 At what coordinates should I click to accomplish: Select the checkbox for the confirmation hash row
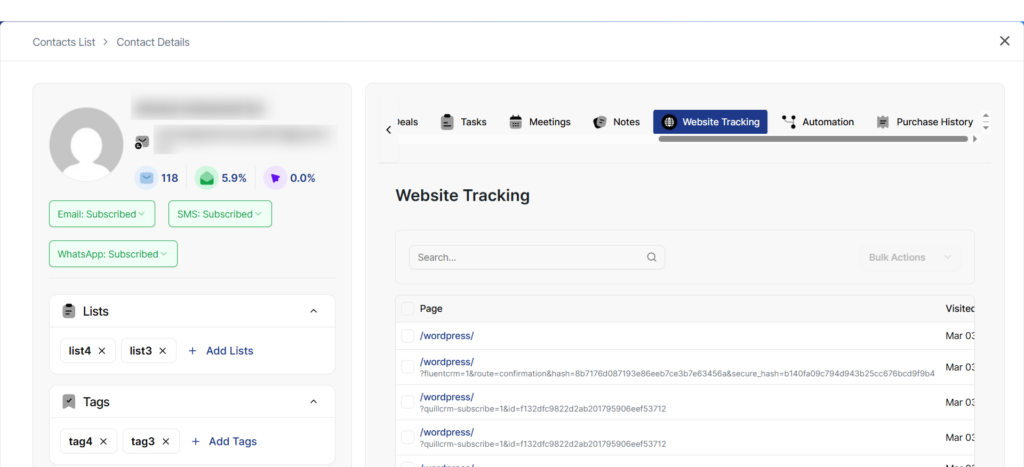(407, 367)
